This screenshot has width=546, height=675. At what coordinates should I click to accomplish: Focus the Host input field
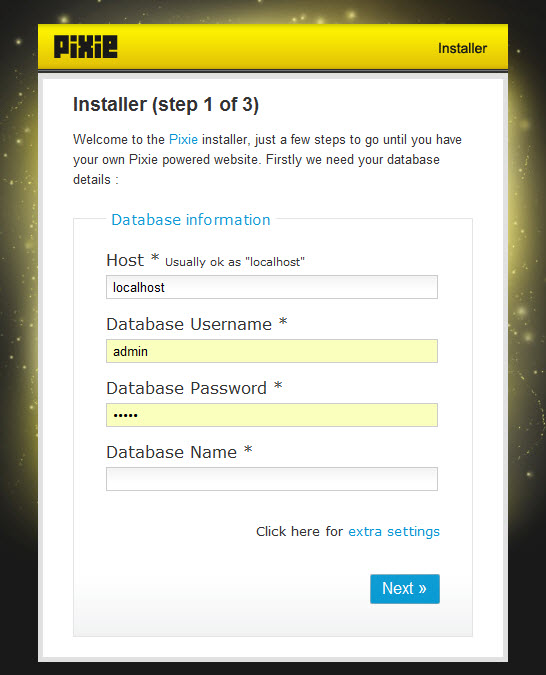[x=272, y=287]
